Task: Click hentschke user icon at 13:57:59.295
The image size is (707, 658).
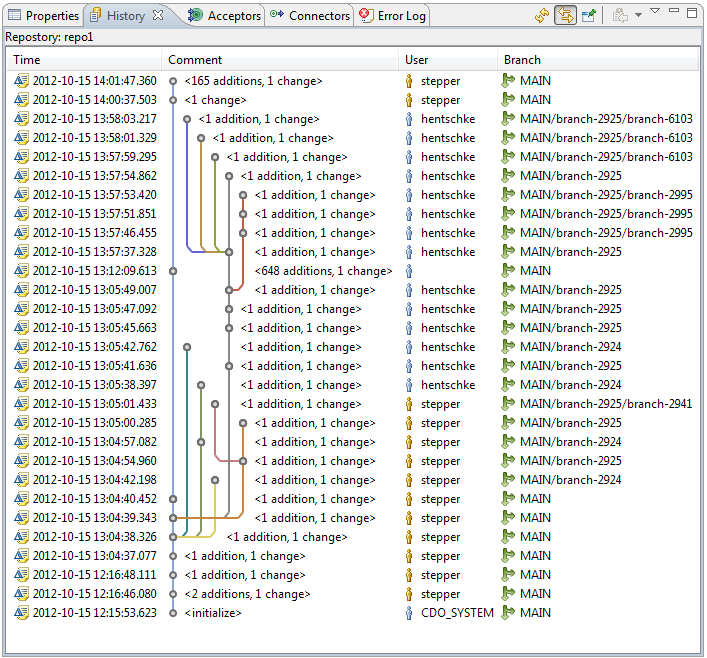Action: point(409,157)
